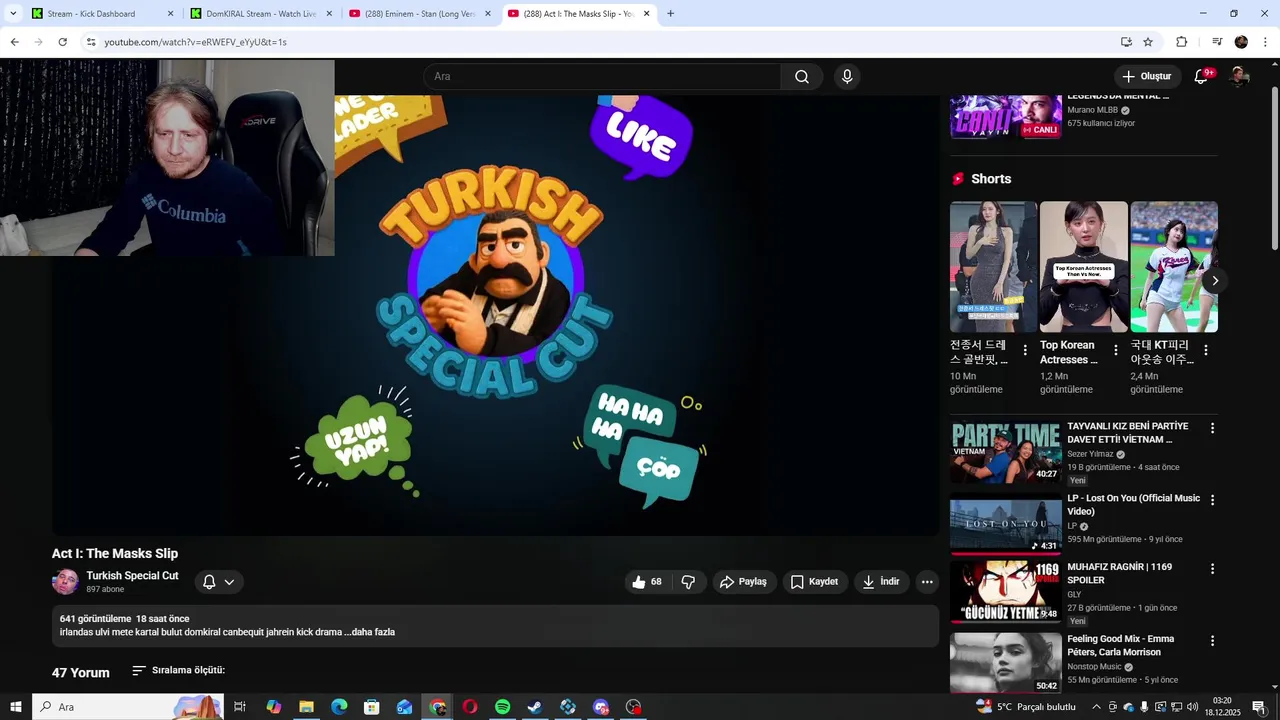Open Feeling Good Mix thumbnail
The width and height of the screenshot is (1280, 720).
pos(1005,663)
